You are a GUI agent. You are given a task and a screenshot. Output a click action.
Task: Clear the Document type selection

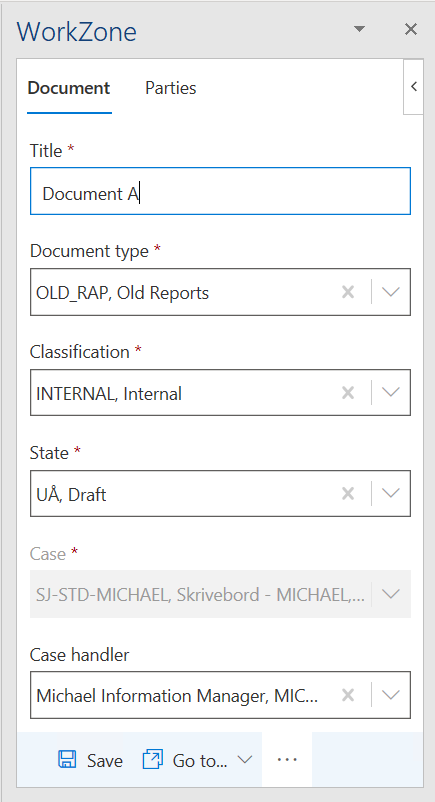click(x=348, y=292)
